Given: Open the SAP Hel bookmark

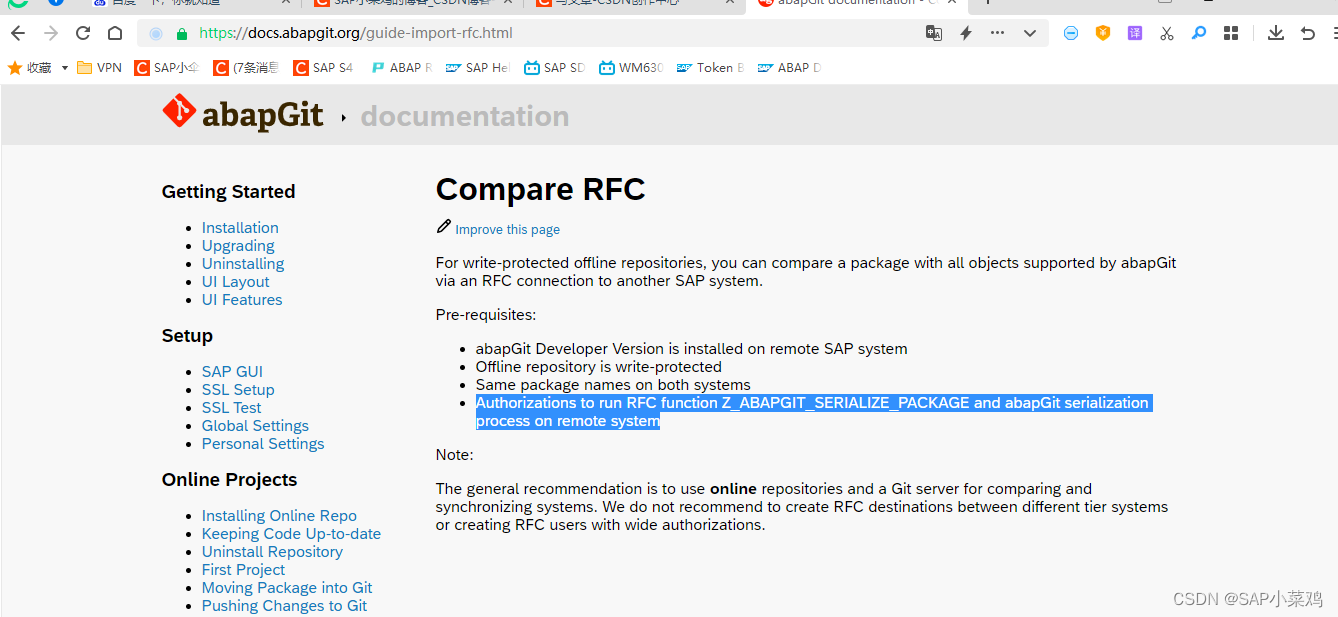Looking at the screenshot, I should [478, 68].
